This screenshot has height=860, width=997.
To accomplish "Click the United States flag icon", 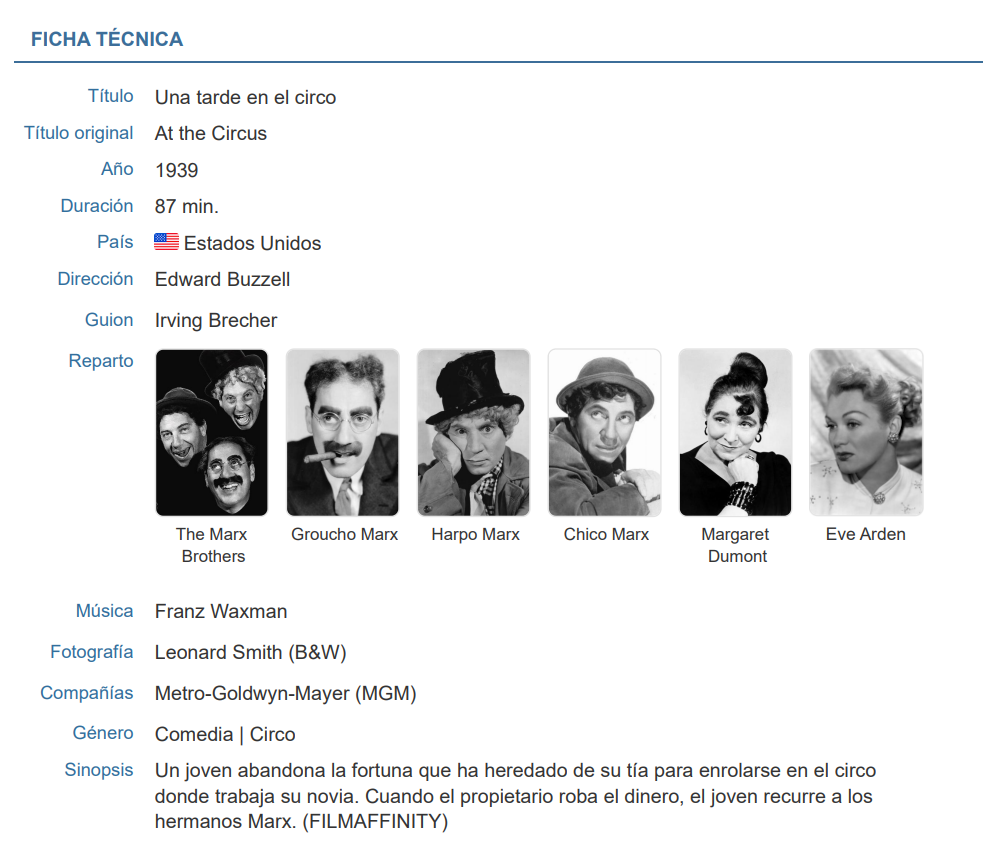I will (x=167, y=242).
